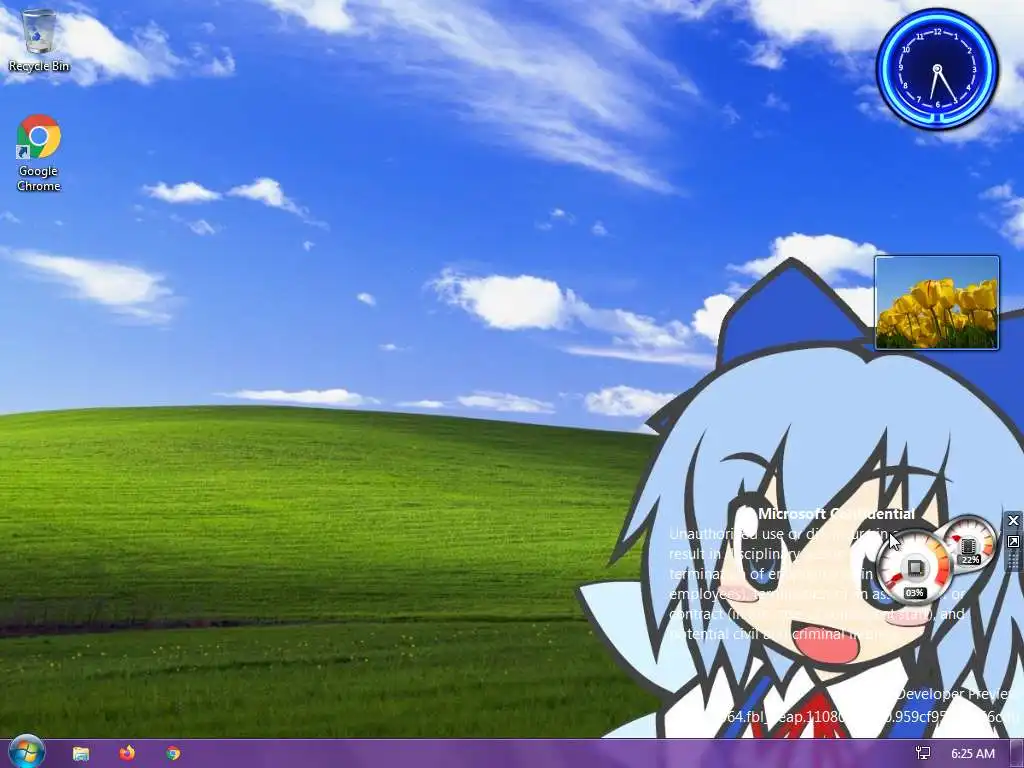The image size is (1024, 768).
Task: Launch Firefox from the taskbar
Action: click(x=127, y=753)
